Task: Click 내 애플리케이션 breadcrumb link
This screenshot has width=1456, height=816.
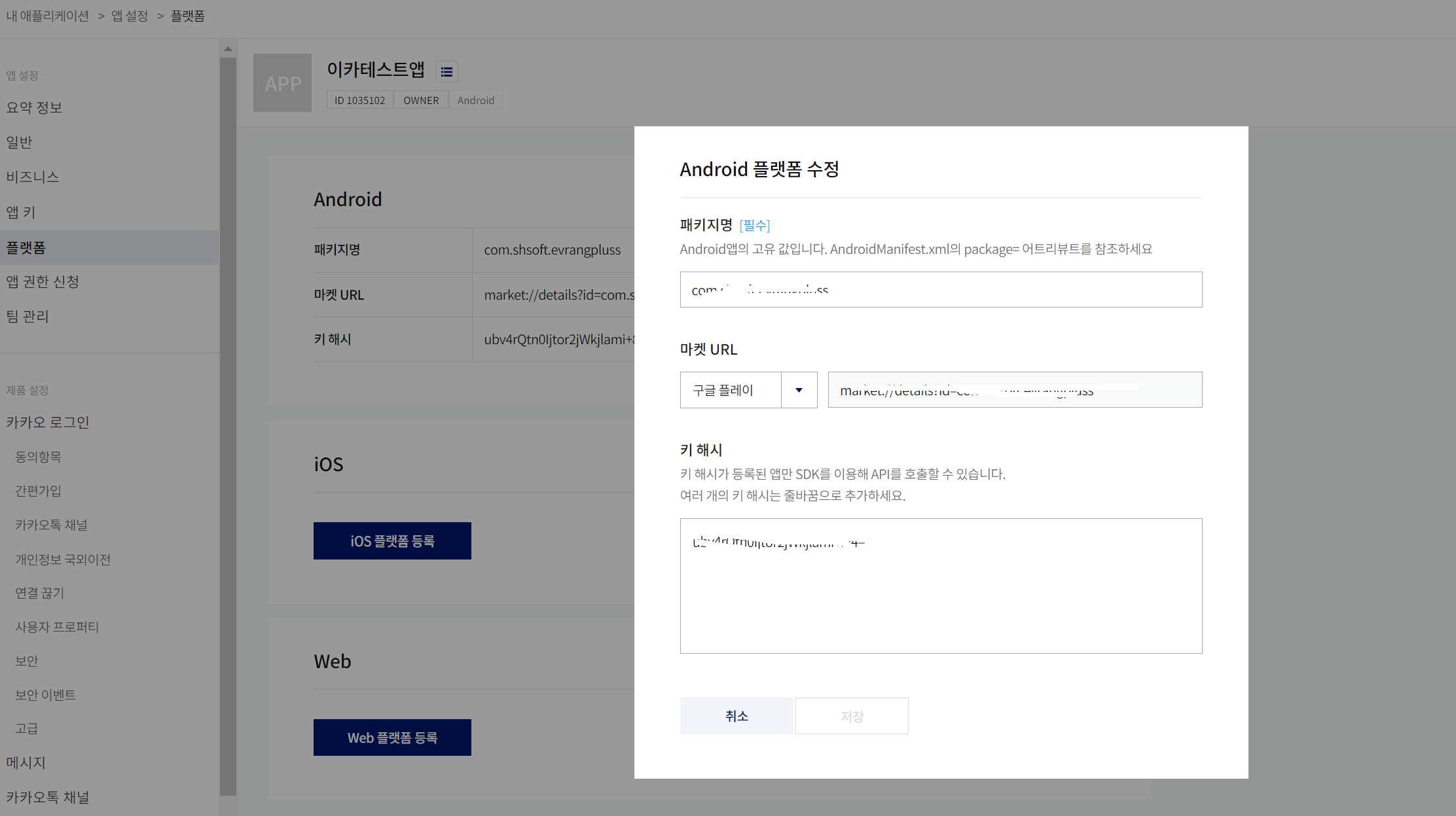Action: pyautogui.click(x=48, y=16)
